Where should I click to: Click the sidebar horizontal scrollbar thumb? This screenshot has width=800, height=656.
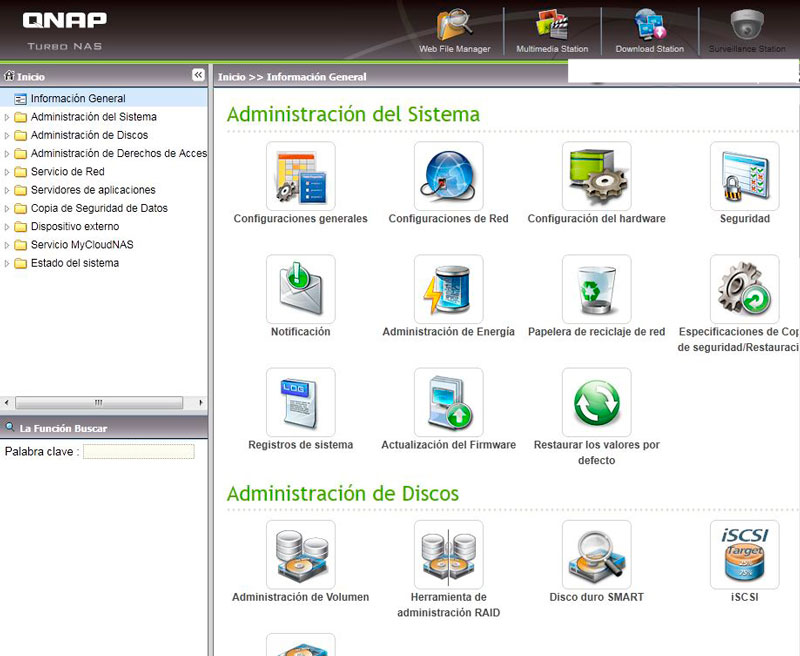98,403
